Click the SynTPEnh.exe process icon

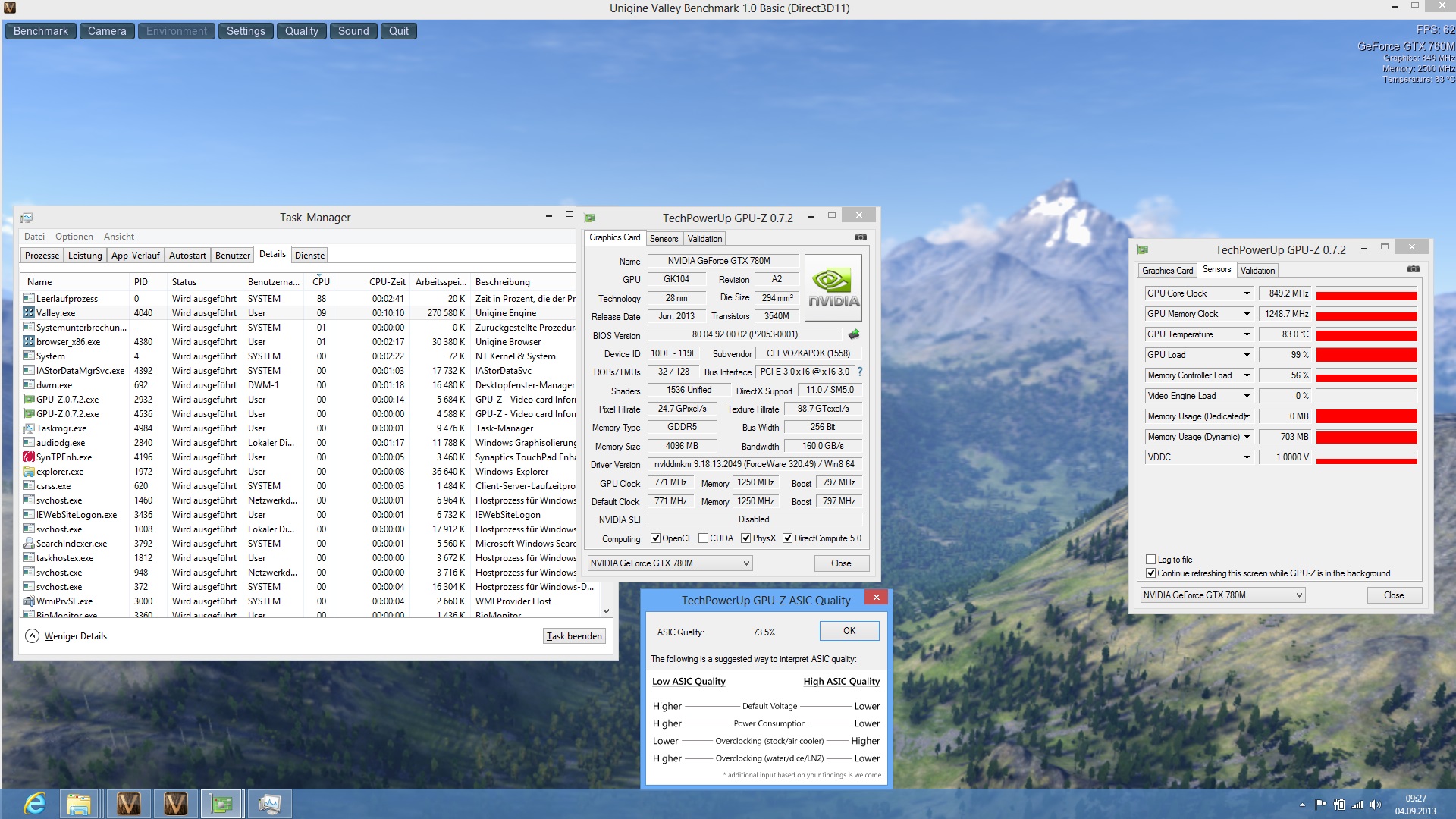(x=29, y=457)
